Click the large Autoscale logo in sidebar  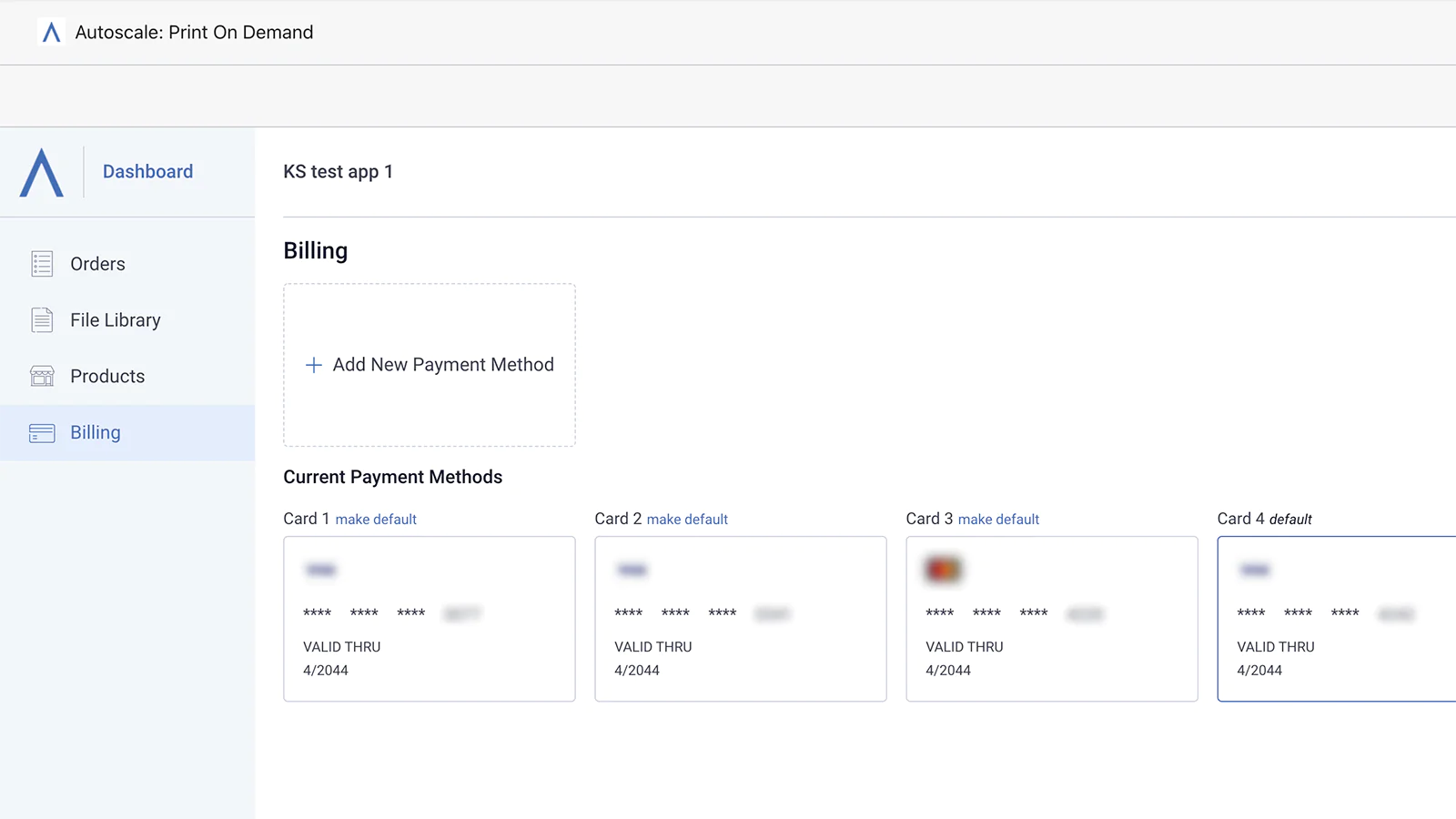coord(42,172)
